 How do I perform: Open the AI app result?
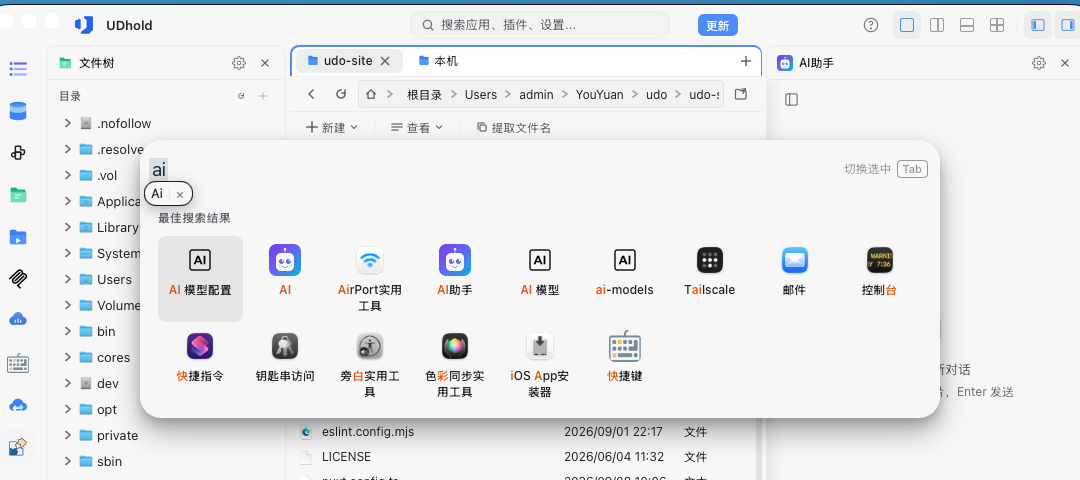pyautogui.click(x=285, y=271)
